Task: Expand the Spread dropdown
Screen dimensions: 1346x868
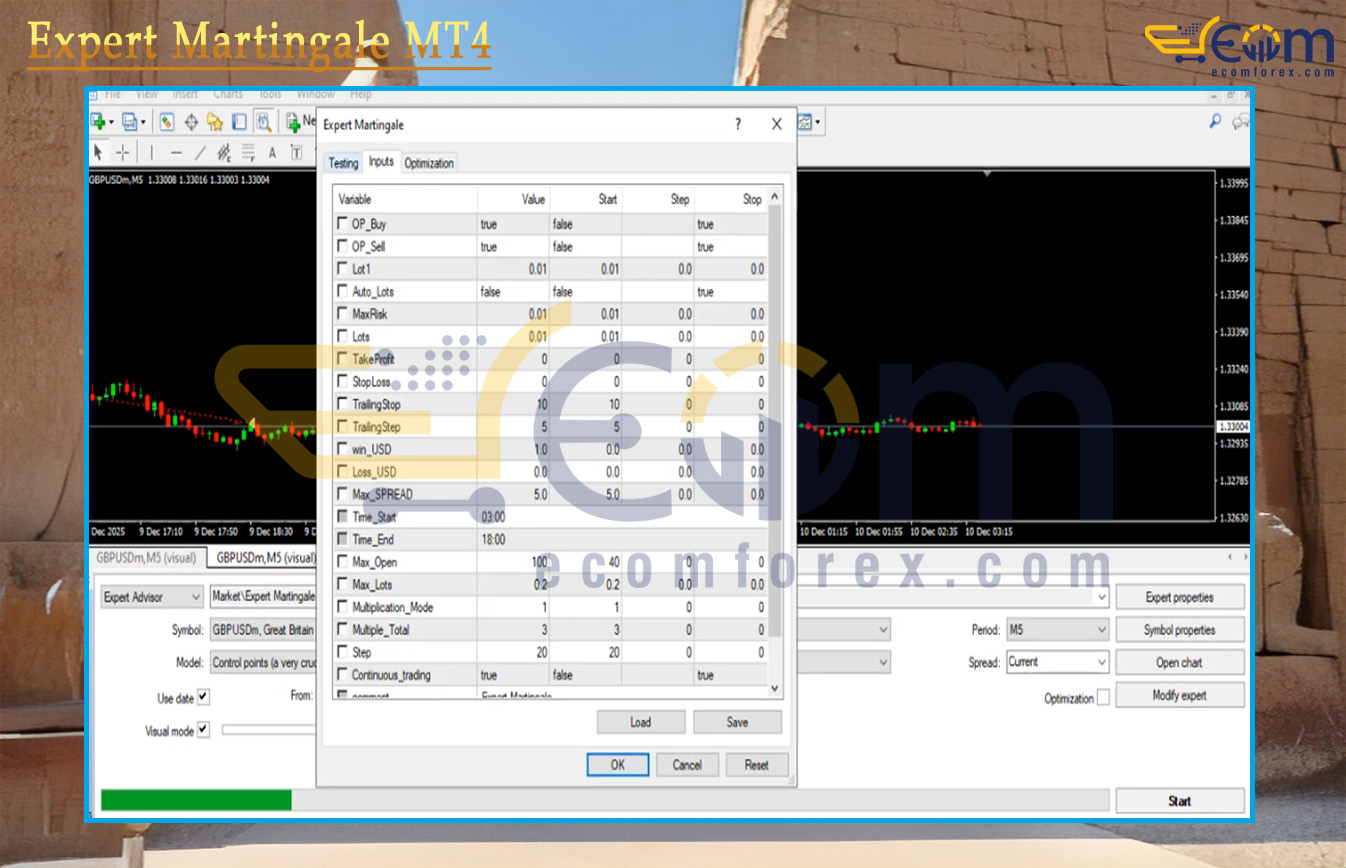Action: 1057,662
